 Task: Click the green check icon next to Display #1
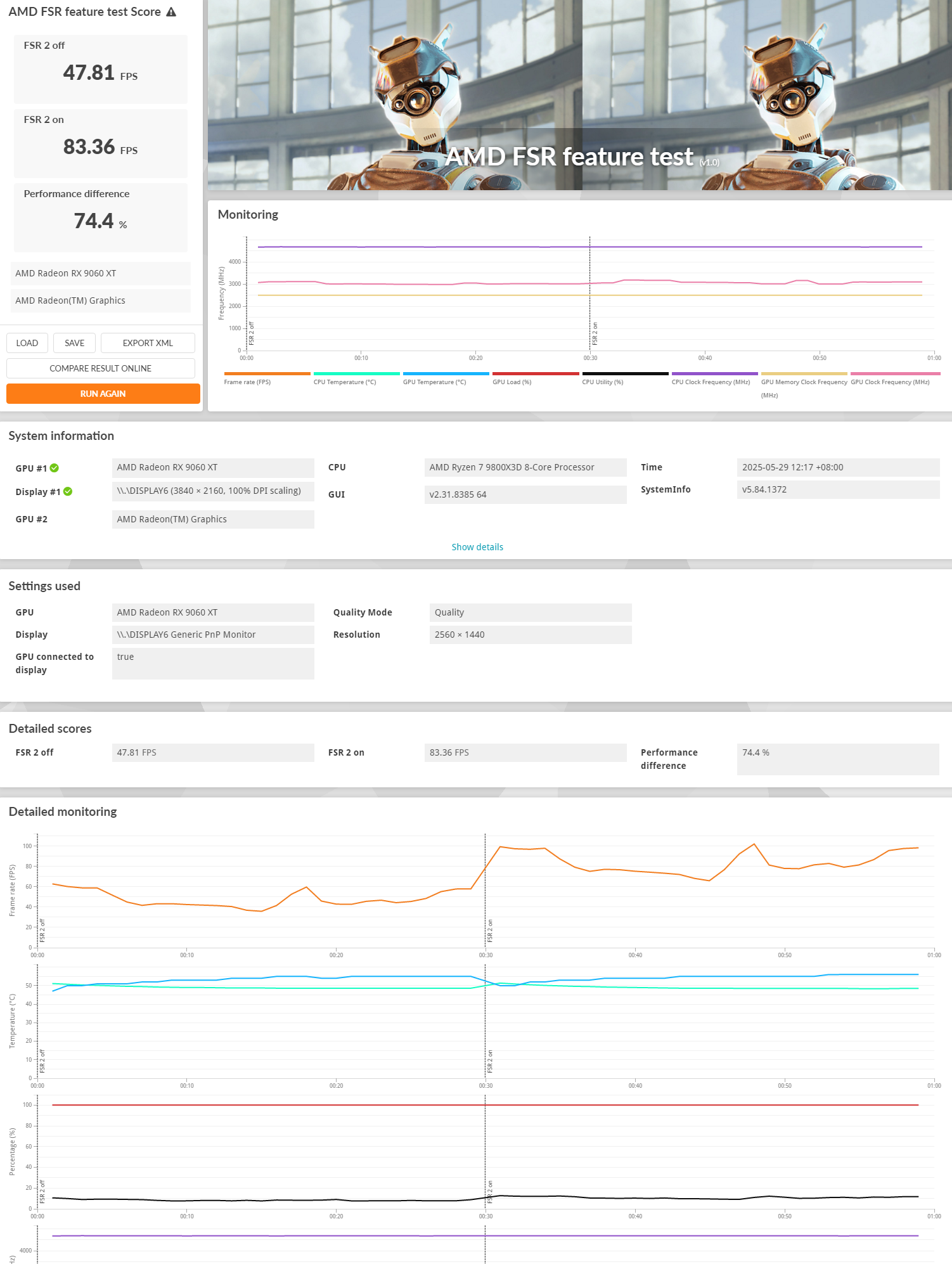[68, 491]
